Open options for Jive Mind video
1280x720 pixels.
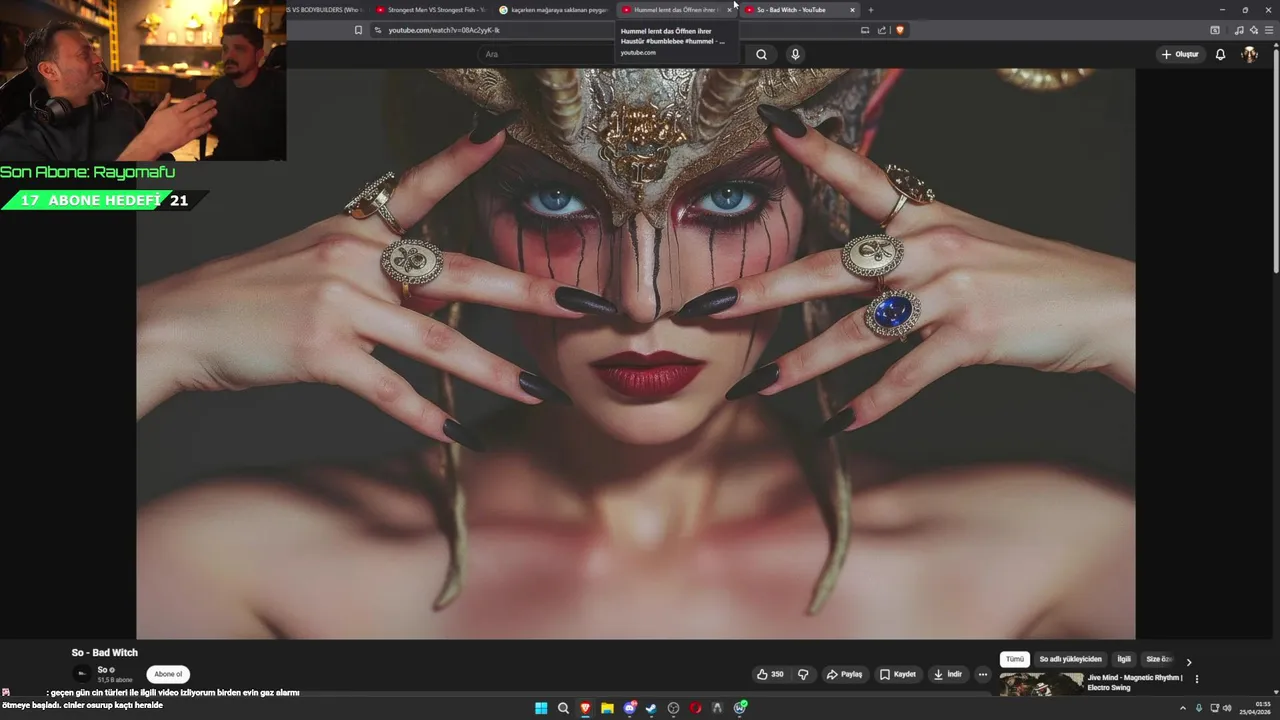point(1197,679)
